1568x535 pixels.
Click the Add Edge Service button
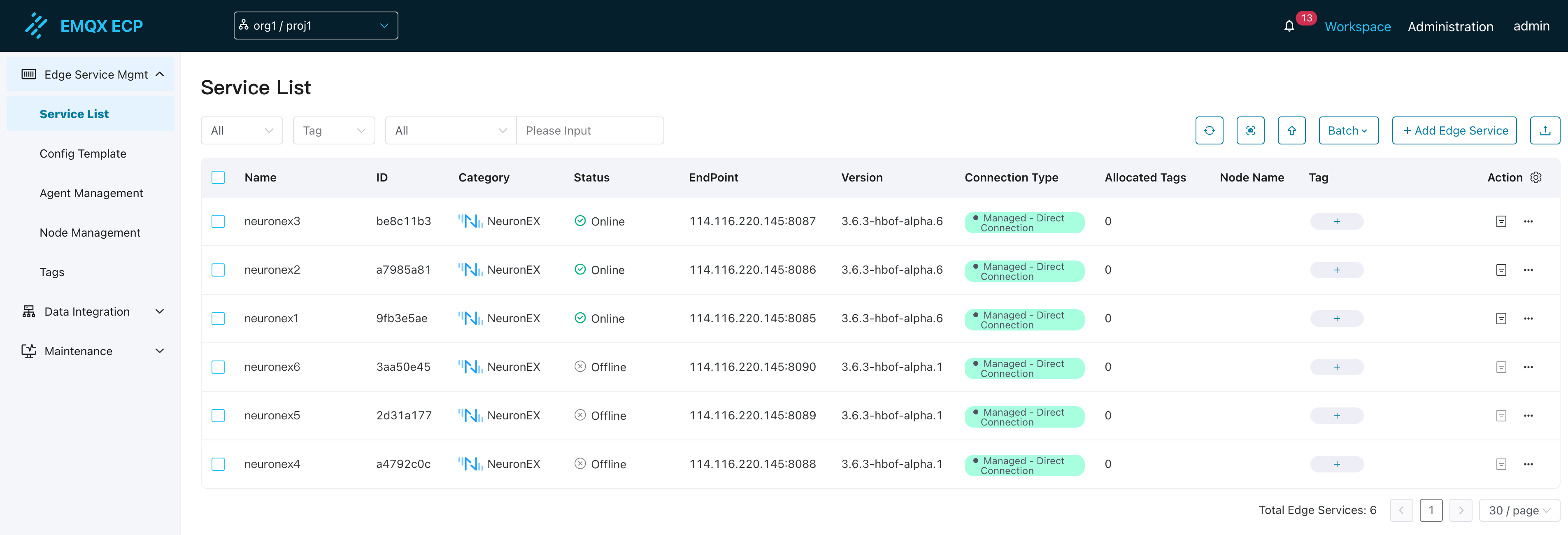[1454, 130]
